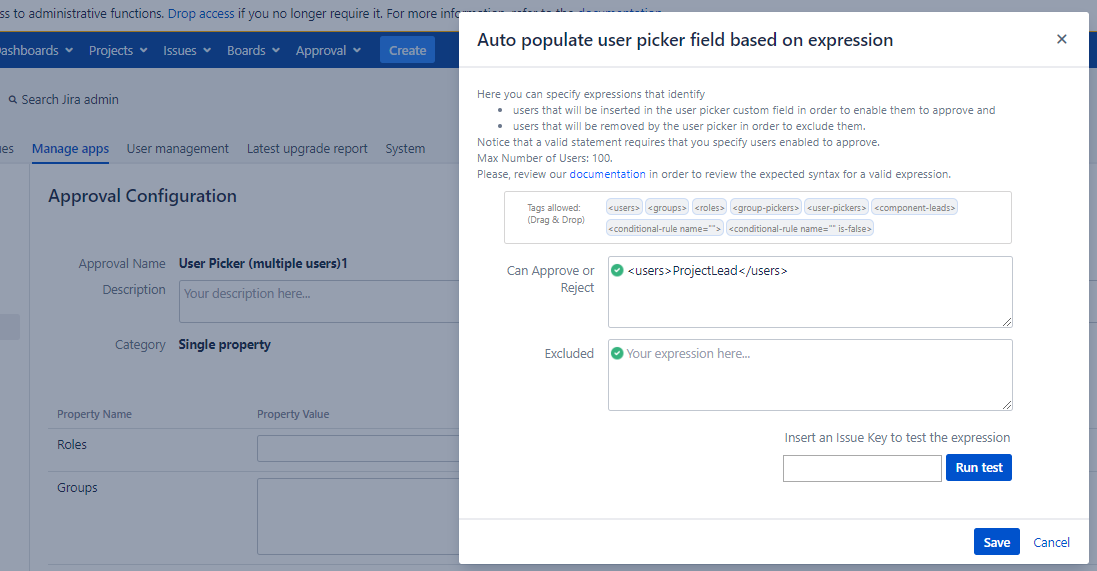The width and height of the screenshot is (1097, 571).
Task: Save the expression configuration
Action: pos(996,542)
